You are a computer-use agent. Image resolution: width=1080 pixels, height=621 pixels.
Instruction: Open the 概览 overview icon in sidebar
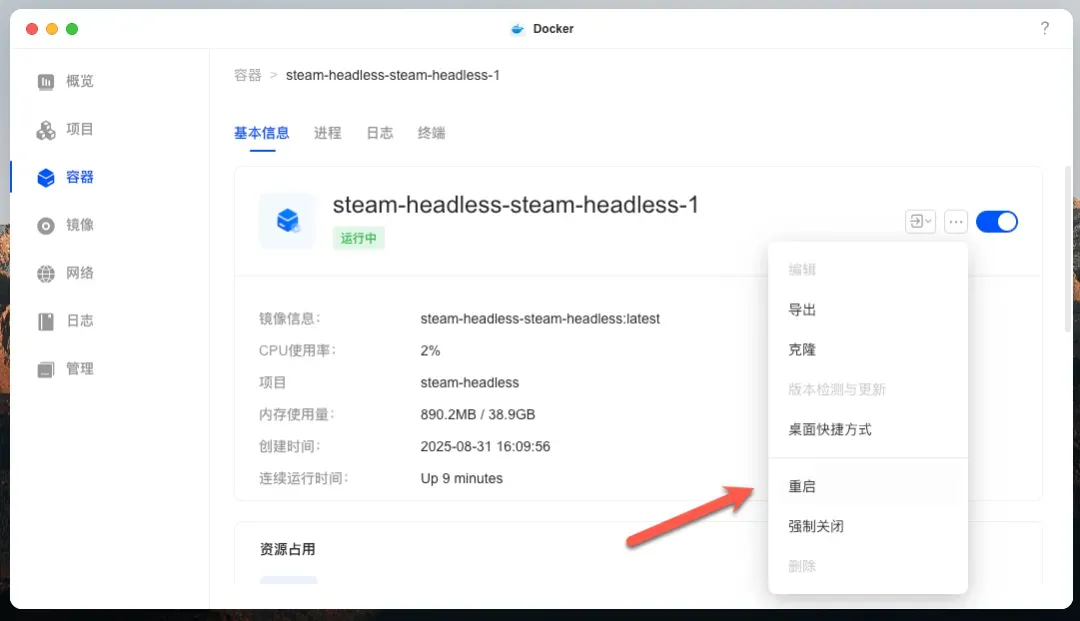click(46, 82)
